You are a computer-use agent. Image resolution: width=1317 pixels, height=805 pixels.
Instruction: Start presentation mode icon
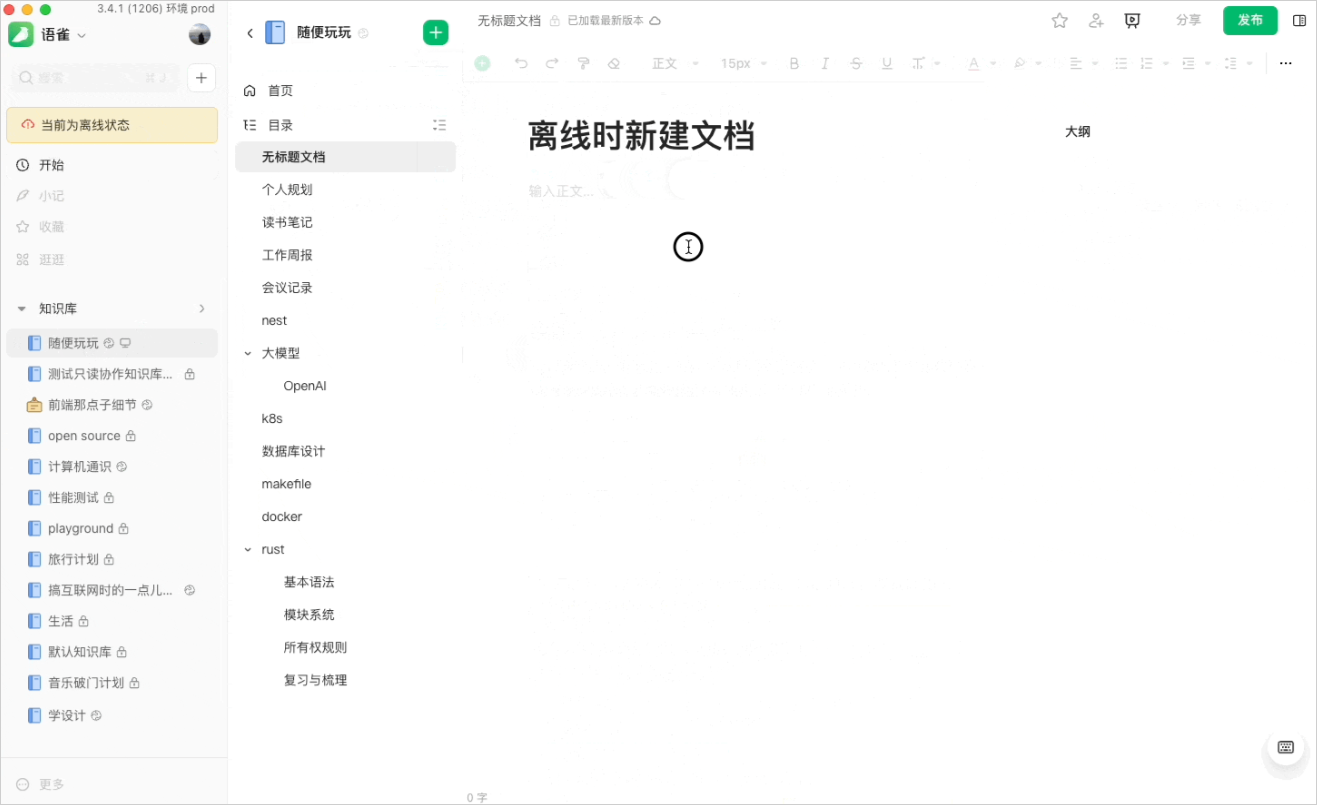click(x=1132, y=20)
